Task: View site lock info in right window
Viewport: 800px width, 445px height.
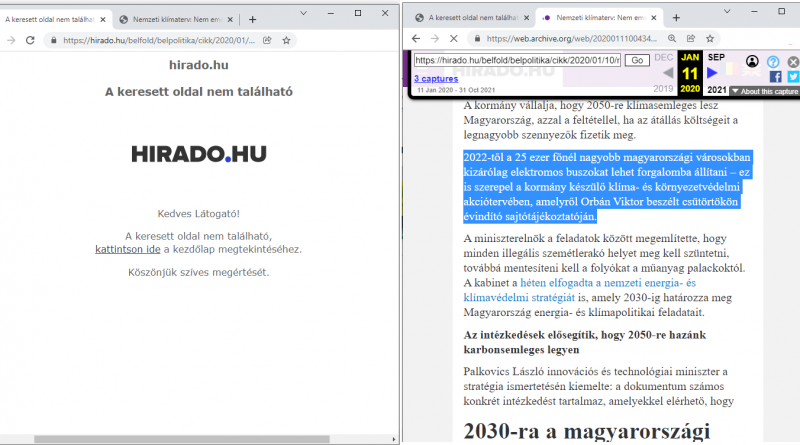Action: point(477,38)
